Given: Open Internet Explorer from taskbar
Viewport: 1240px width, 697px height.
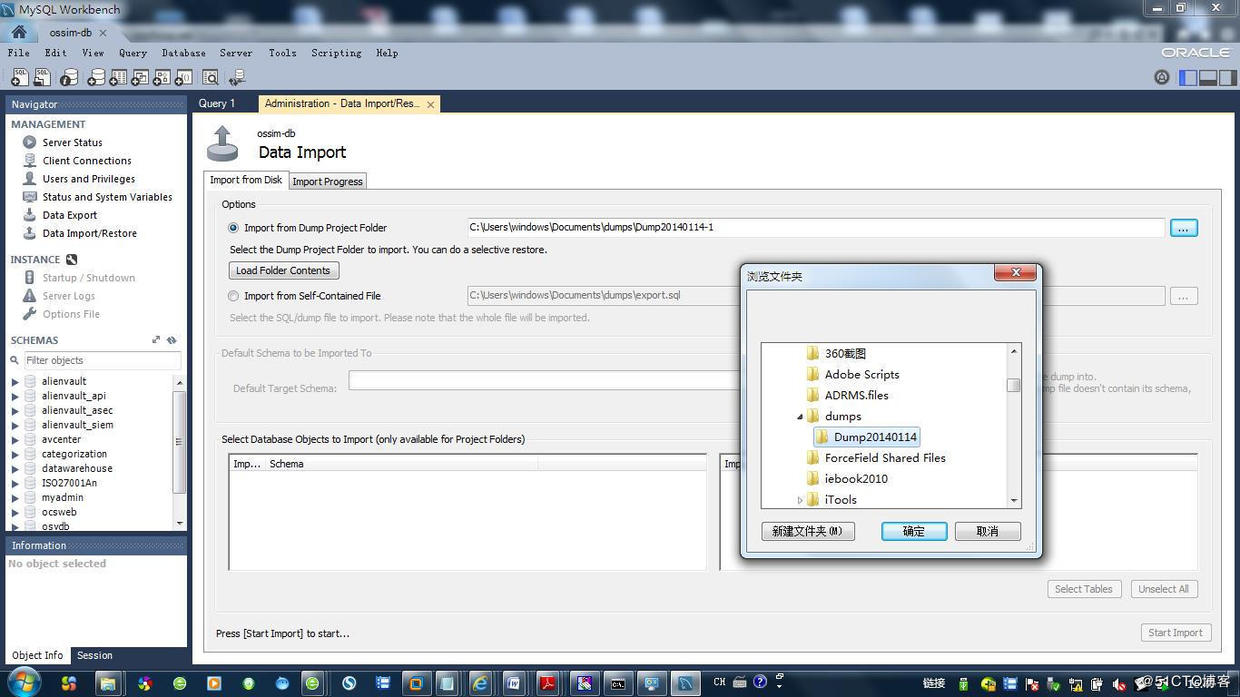Looking at the screenshot, I should pyautogui.click(x=481, y=684).
